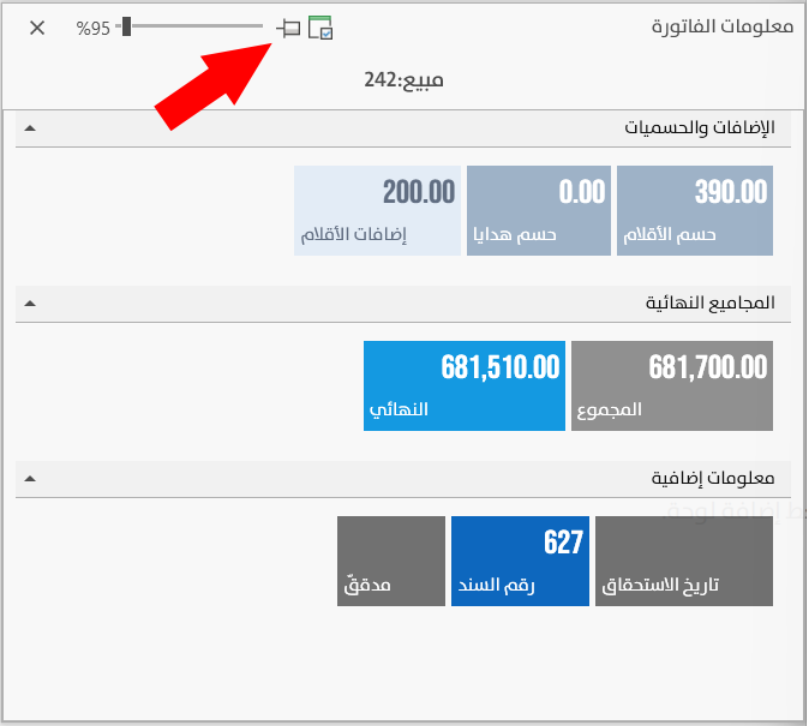
Task: Open the رقم السند tile showing 627
Action: (x=520, y=561)
